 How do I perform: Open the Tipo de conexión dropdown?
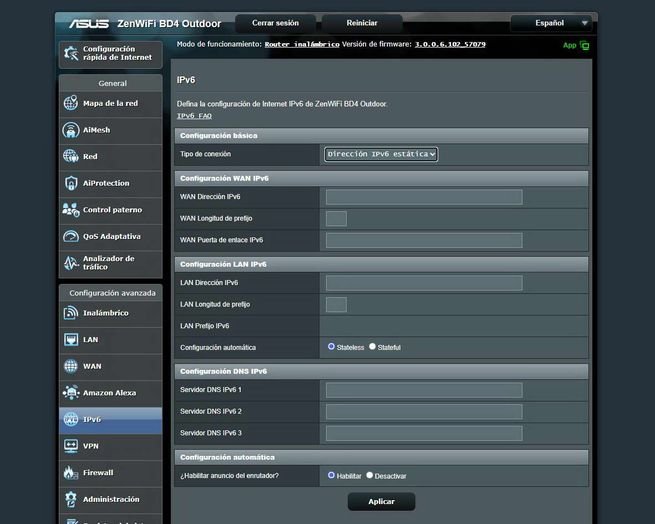tap(381, 154)
